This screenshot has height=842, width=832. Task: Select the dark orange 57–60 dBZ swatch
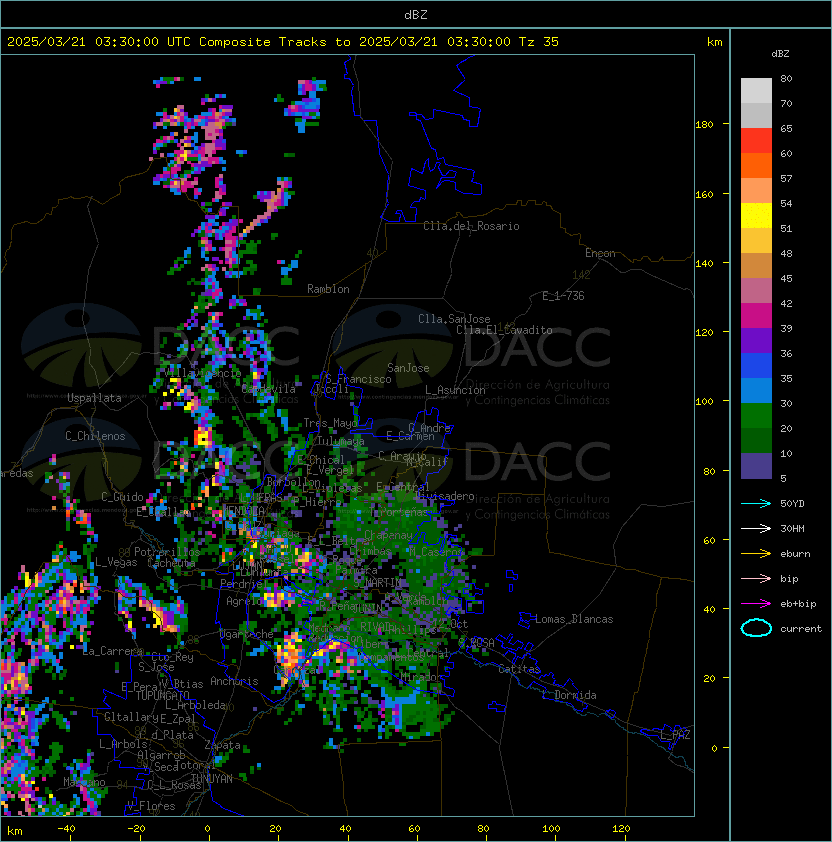[756, 165]
